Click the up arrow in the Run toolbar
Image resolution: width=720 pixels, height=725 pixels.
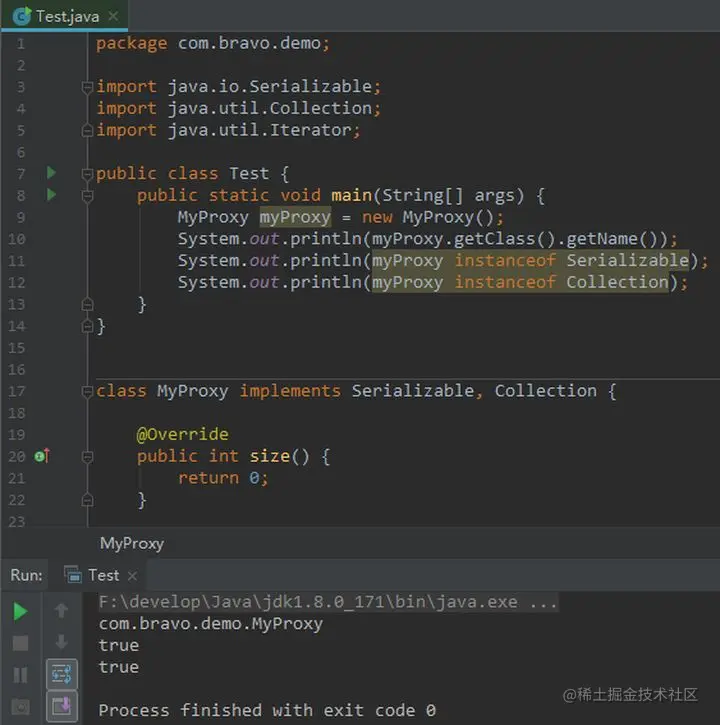pos(62,611)
